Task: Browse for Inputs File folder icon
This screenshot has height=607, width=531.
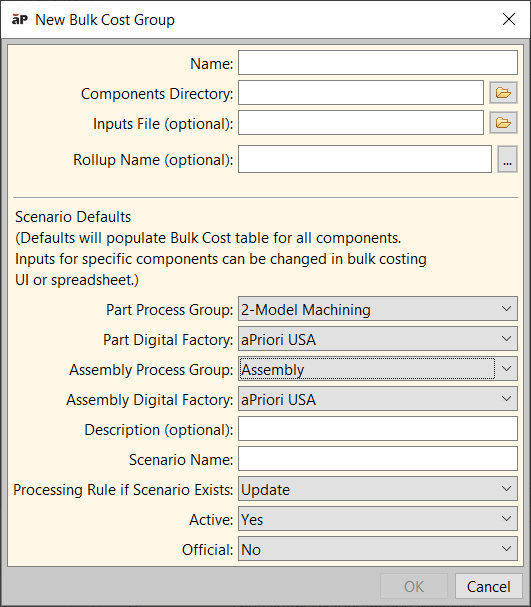Action: (x=503, y=123)
